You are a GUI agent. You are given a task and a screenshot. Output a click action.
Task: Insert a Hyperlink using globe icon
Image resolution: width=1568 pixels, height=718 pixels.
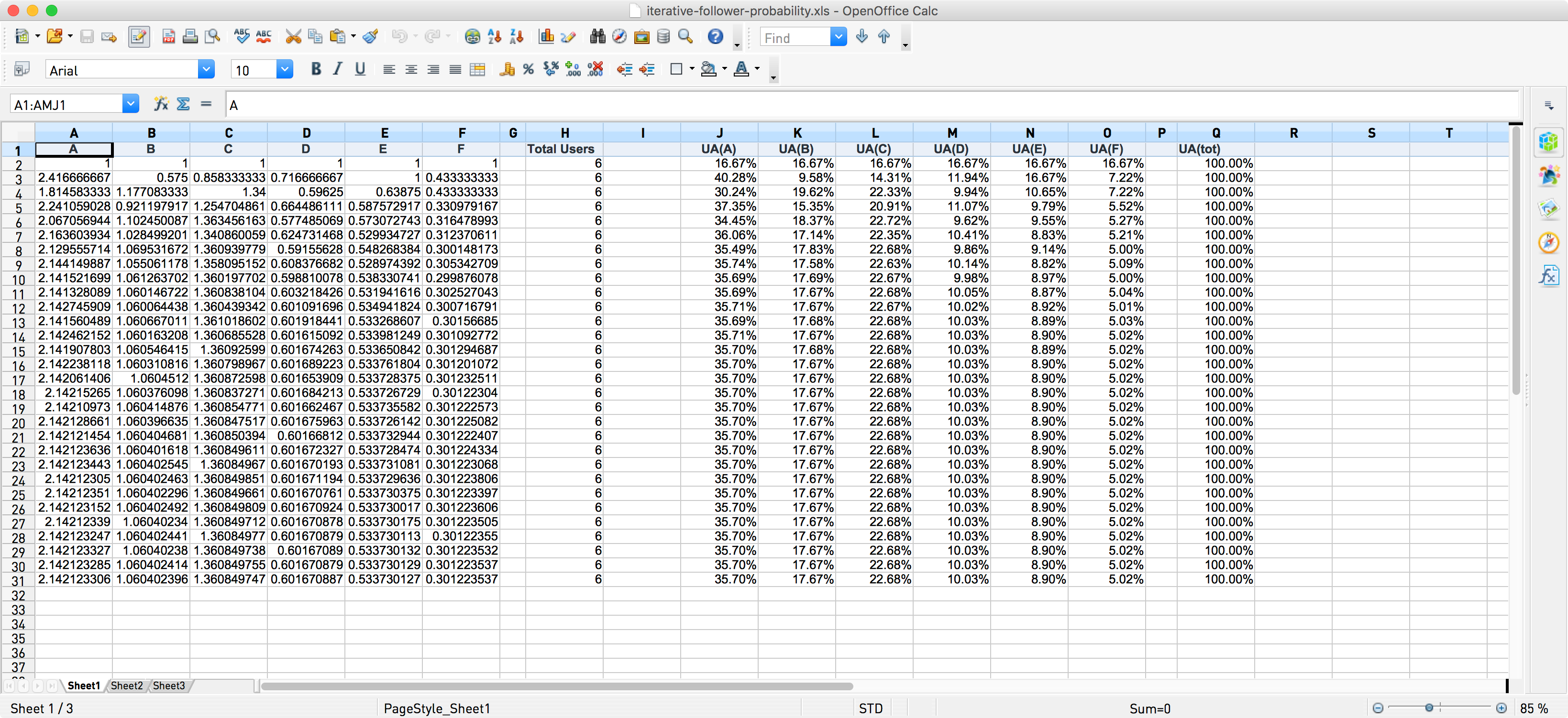point(472,37)
